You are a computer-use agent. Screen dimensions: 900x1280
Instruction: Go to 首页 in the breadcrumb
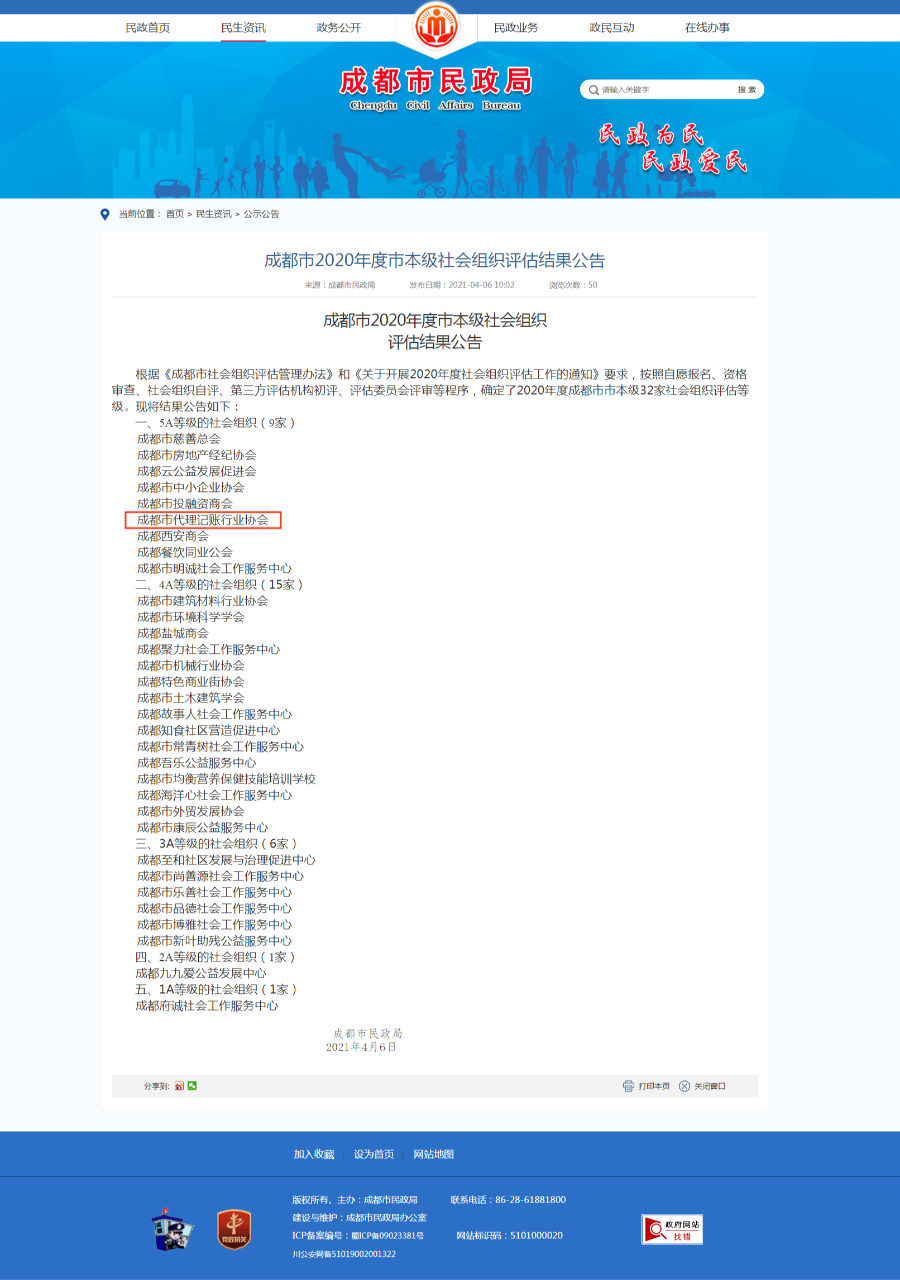pyautogui.click(x=175, y=214)
